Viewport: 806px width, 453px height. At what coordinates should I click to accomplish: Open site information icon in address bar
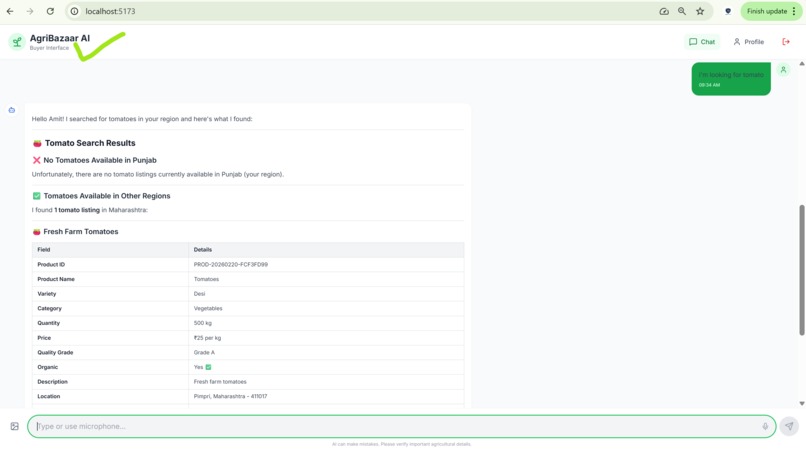[75, 11]
